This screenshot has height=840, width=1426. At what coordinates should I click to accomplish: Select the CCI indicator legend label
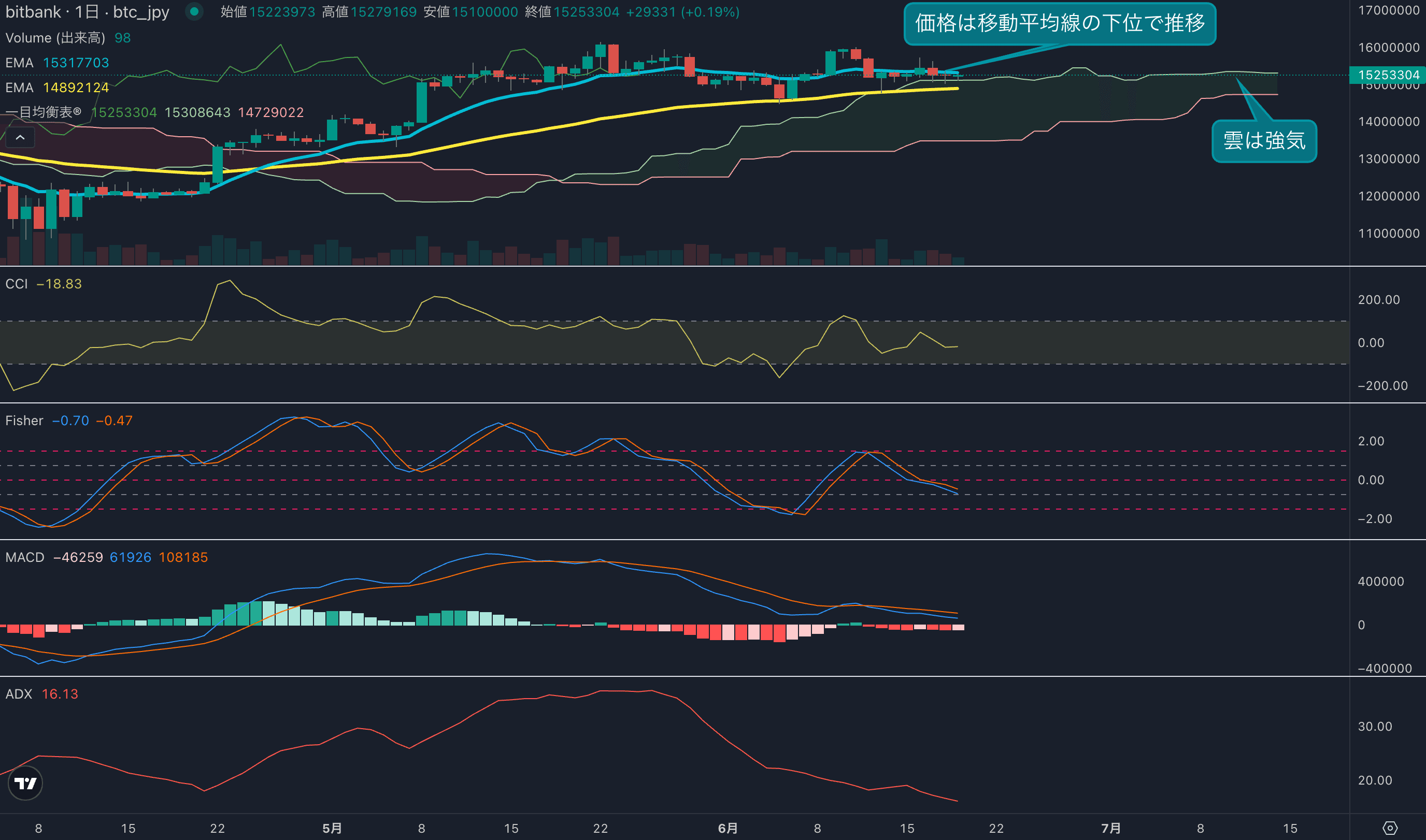coord(17,284)
